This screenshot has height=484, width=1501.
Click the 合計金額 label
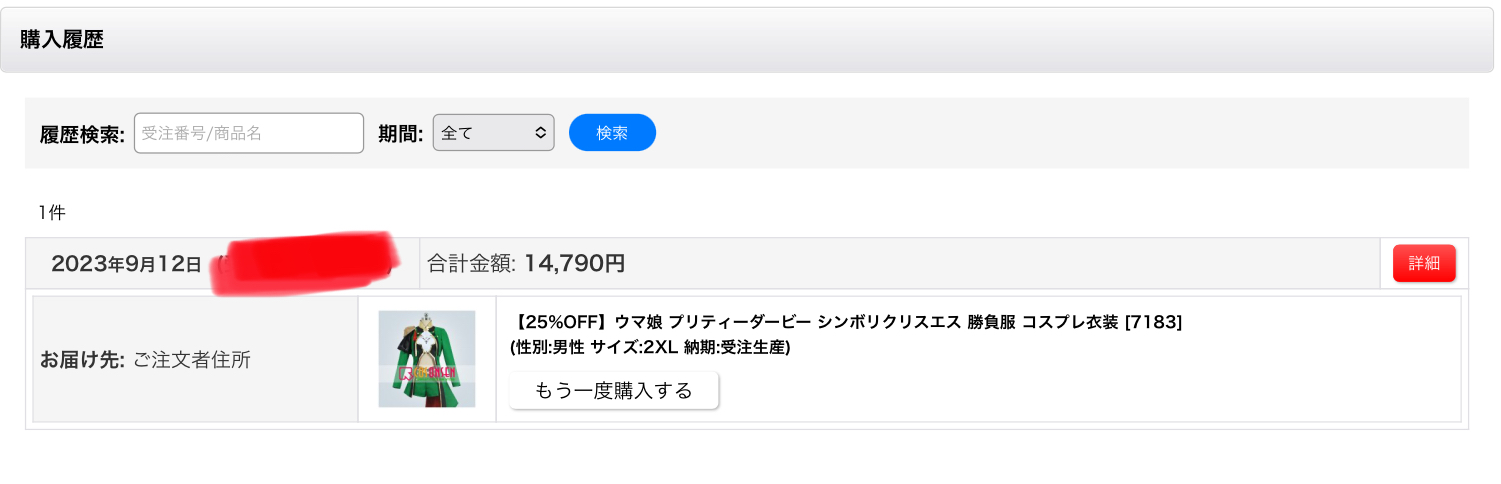[x=471, y=264]
